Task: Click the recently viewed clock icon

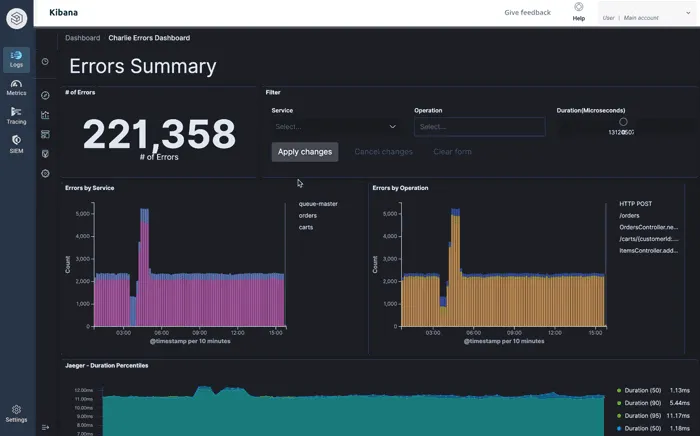Action: (x=45, y=62)
